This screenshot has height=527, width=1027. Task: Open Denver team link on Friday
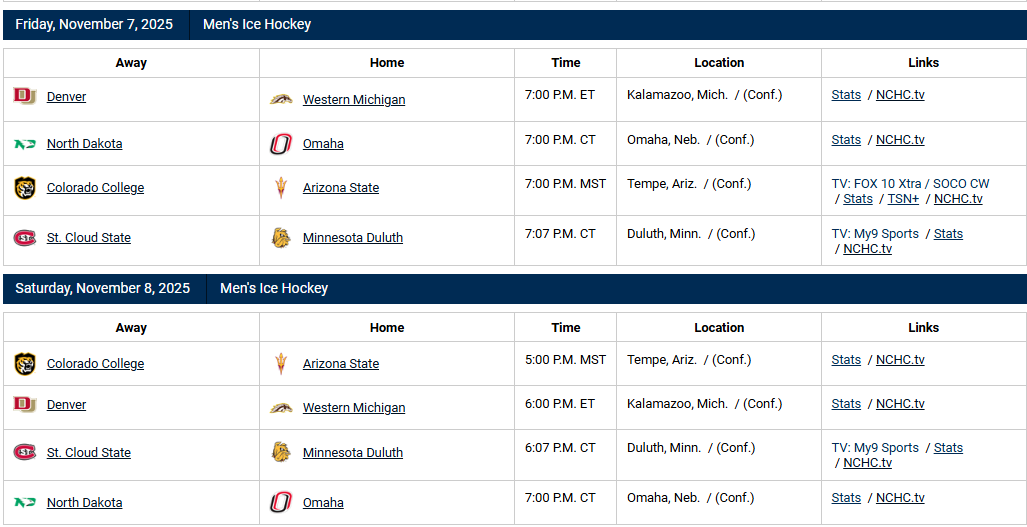point(66,96)
